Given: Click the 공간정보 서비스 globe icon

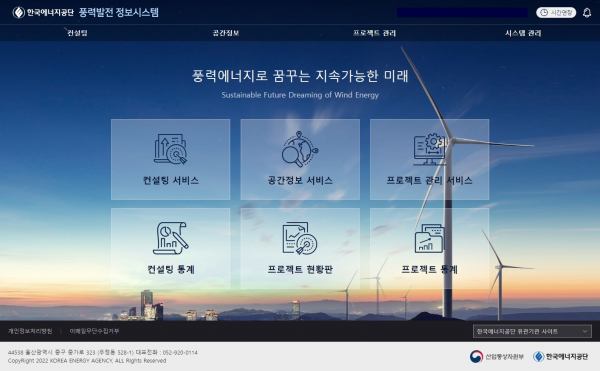Looking at the screenshot, I should 300,149.
